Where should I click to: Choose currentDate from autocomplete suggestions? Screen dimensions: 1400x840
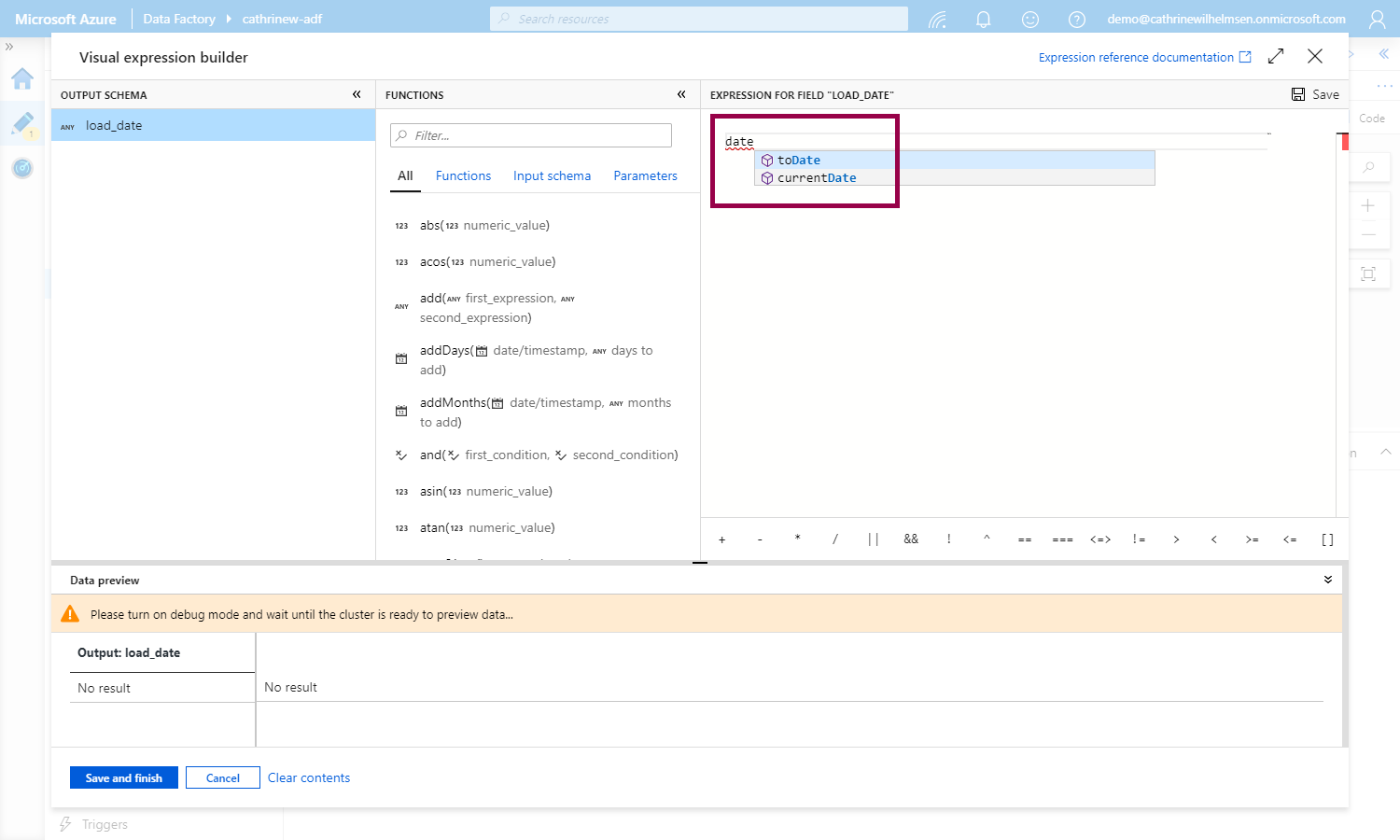click(x=817, y=177)
